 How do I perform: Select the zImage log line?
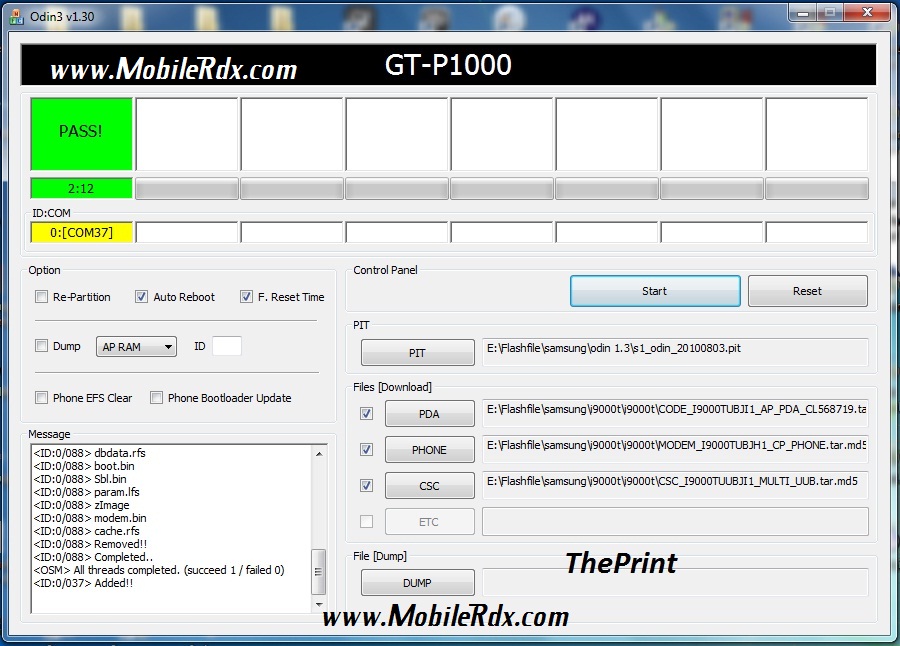[x=81, y=505]
